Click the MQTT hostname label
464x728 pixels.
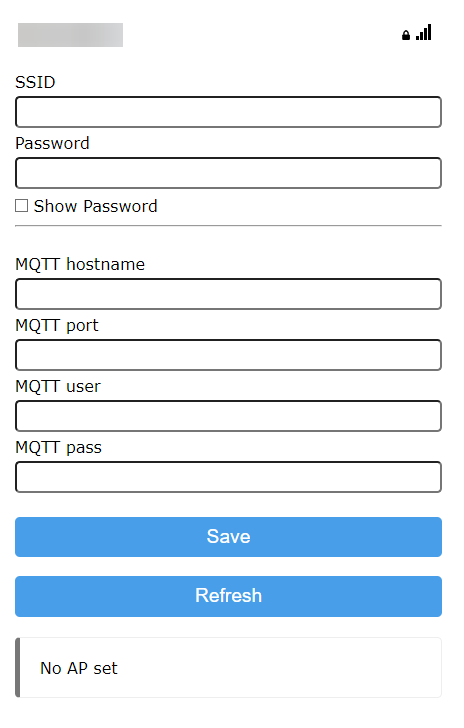pyautogui.click(x=80, y=264)
